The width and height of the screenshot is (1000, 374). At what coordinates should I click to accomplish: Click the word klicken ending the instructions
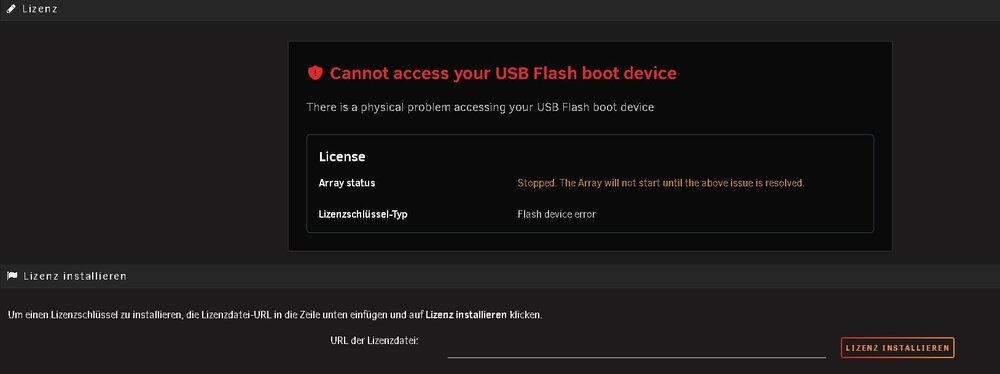point(526,315)
